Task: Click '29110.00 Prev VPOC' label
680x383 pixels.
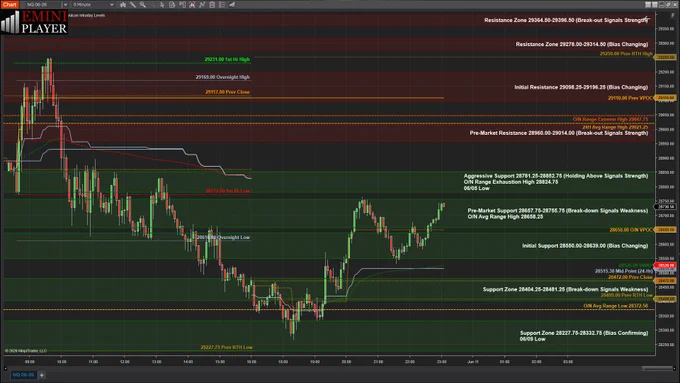Action: tap(630, 98)
